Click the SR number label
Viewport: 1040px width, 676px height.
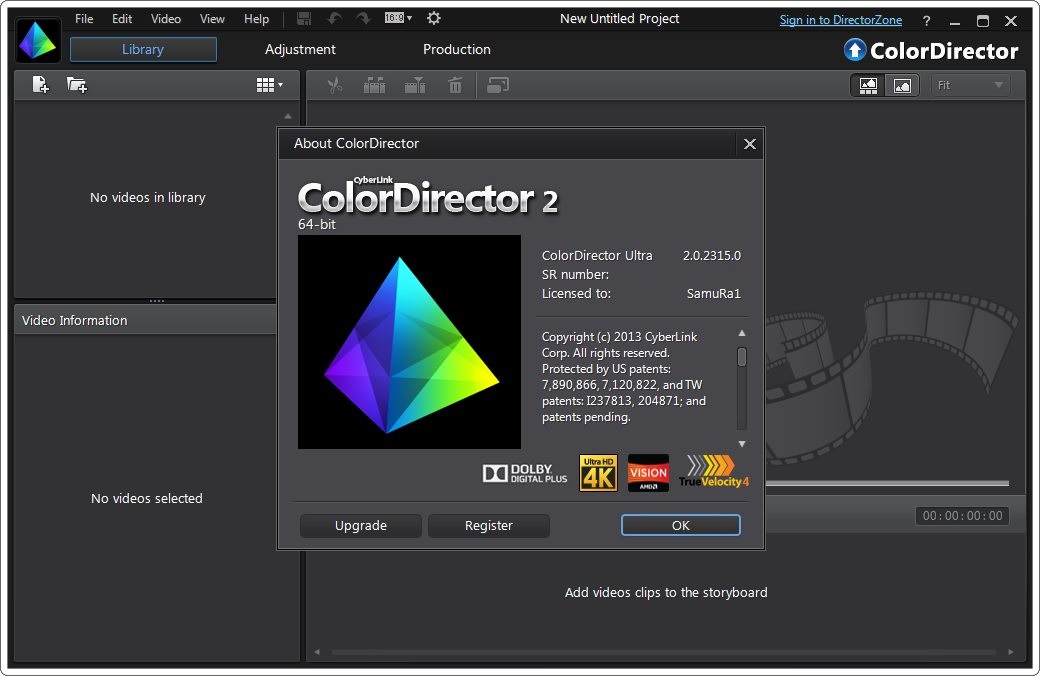[575, 275]
